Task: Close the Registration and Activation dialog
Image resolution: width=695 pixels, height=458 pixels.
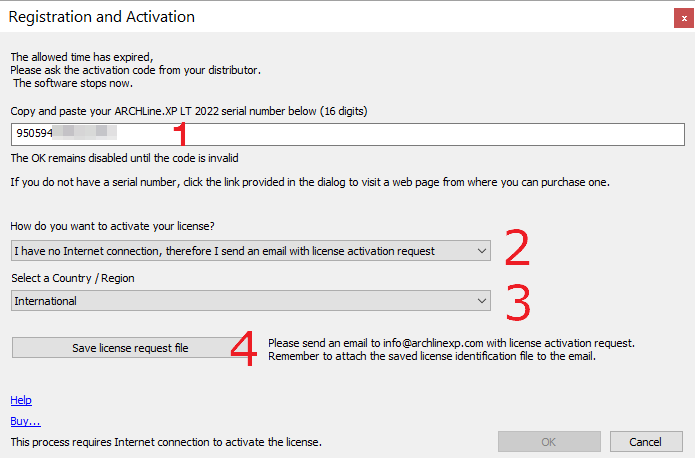Action: [x=682, y=17]
